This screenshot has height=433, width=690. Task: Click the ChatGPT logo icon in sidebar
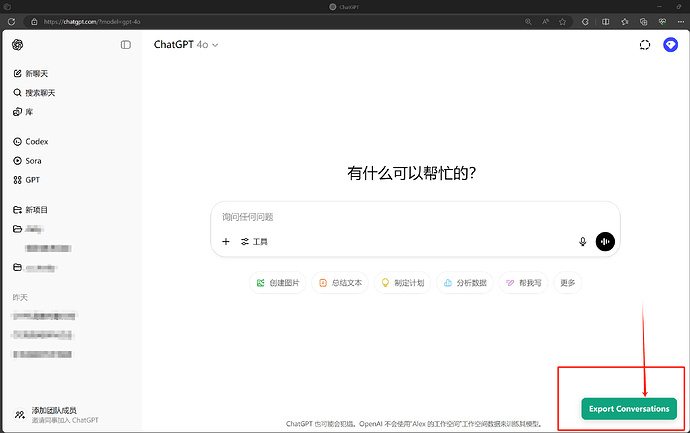click(x=18, y=44)
